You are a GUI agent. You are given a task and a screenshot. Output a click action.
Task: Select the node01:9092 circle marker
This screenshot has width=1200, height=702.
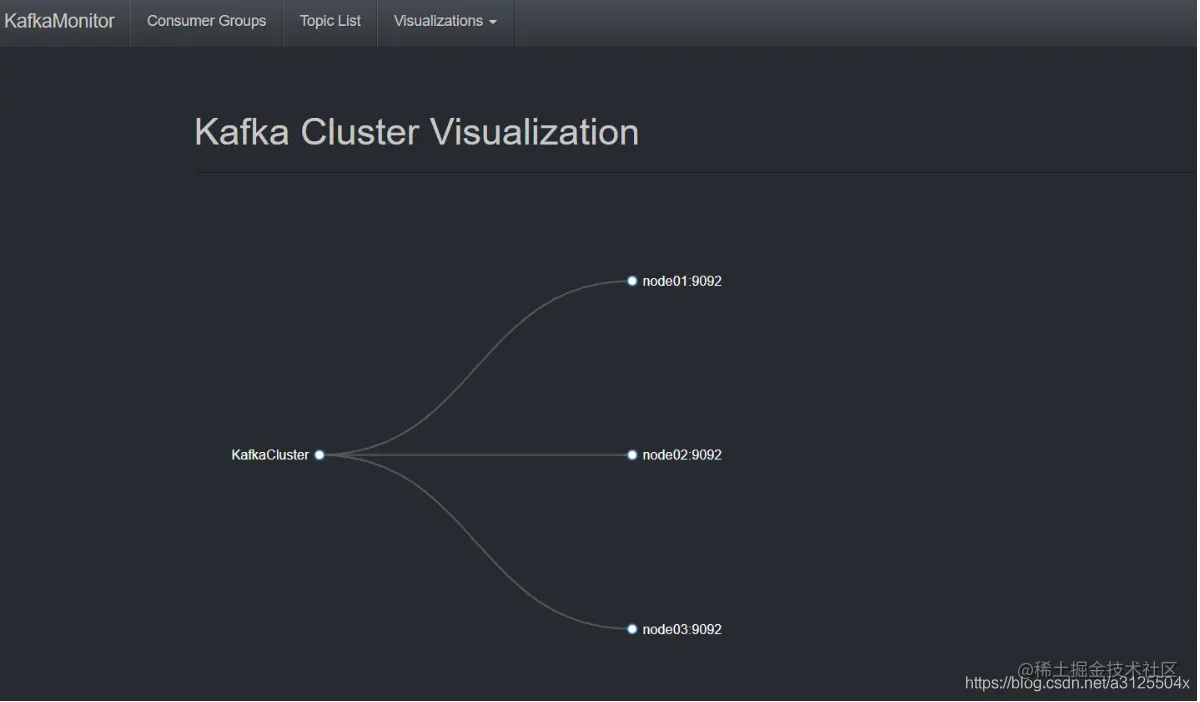coord(632,281)
